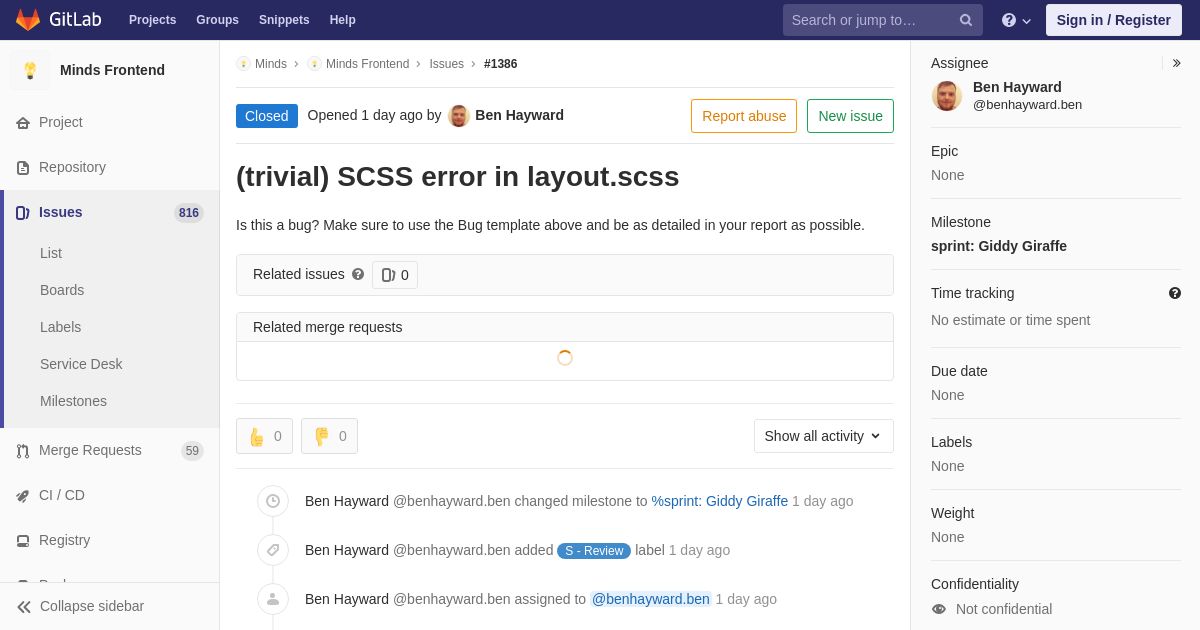Open the Merge Requests count badge 59
The width and height of the screenshot is (1200, 630).
pos(192,451)
